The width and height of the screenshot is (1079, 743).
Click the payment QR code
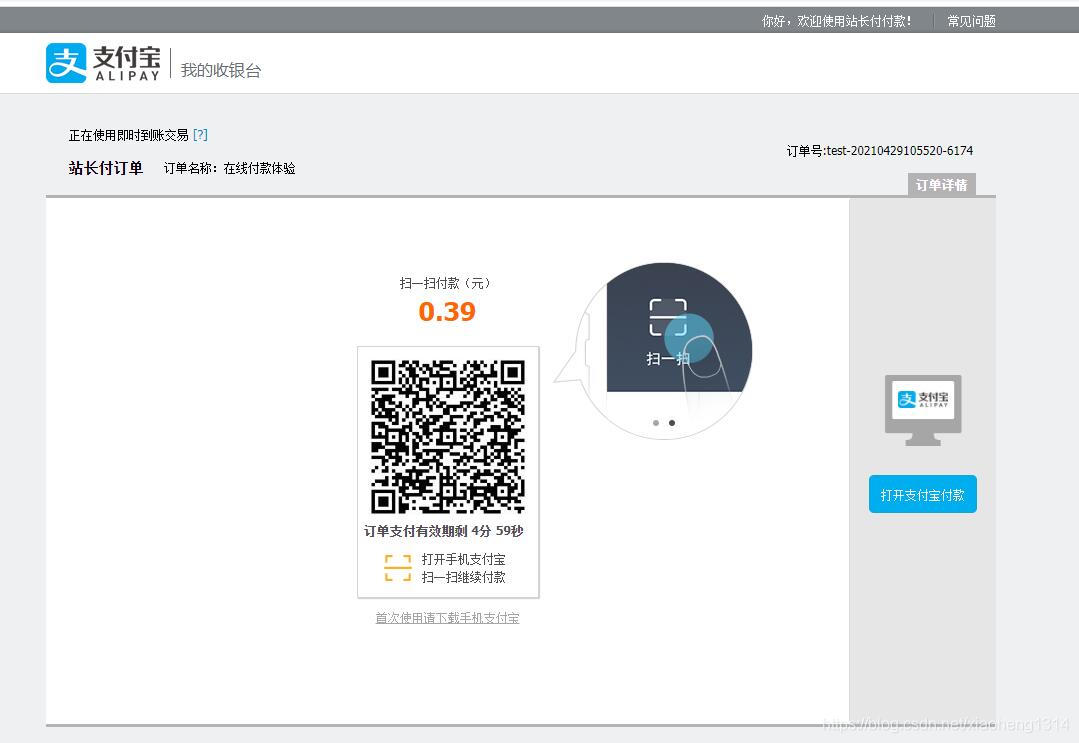pos(448,437)
